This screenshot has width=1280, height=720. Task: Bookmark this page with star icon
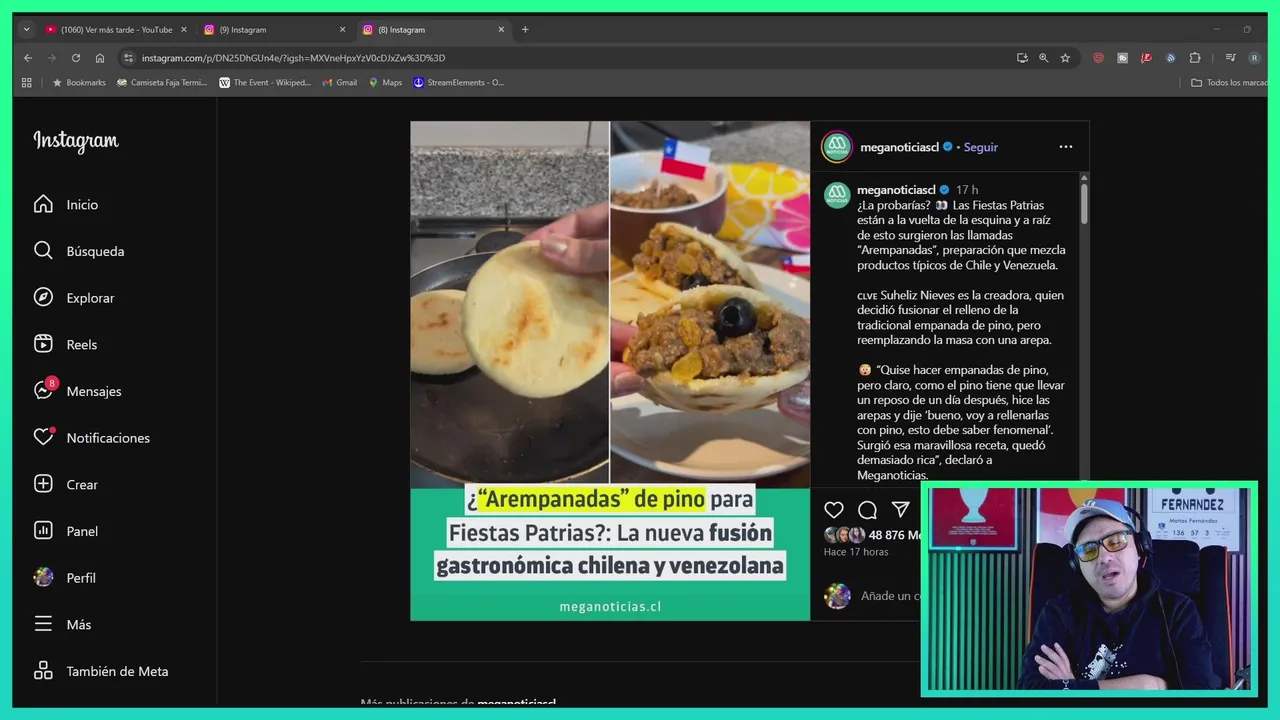[1065, 58]
